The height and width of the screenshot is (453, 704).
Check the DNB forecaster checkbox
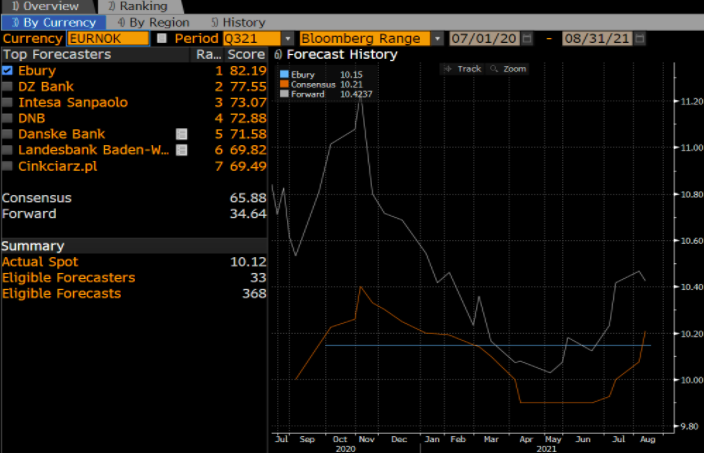click(7, 118)
